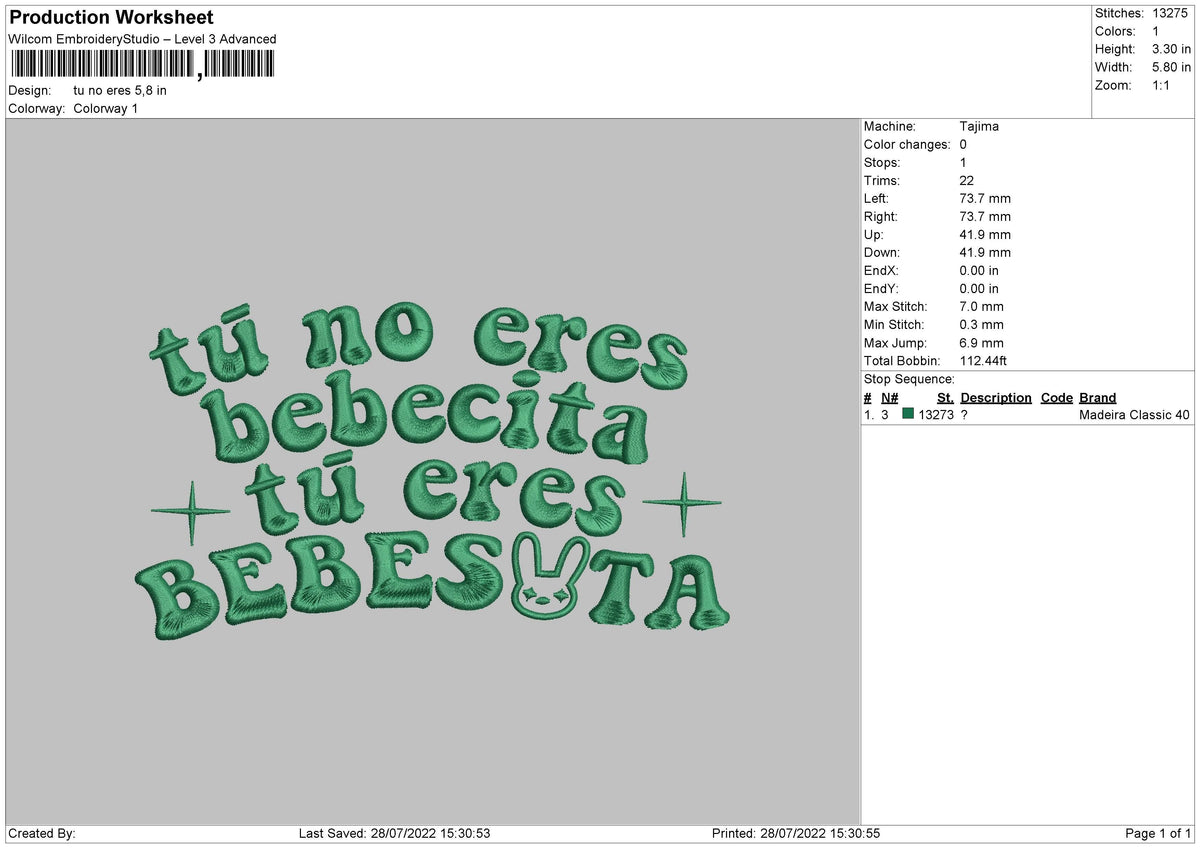Click the 'Code' column header

pos(1056,397)
